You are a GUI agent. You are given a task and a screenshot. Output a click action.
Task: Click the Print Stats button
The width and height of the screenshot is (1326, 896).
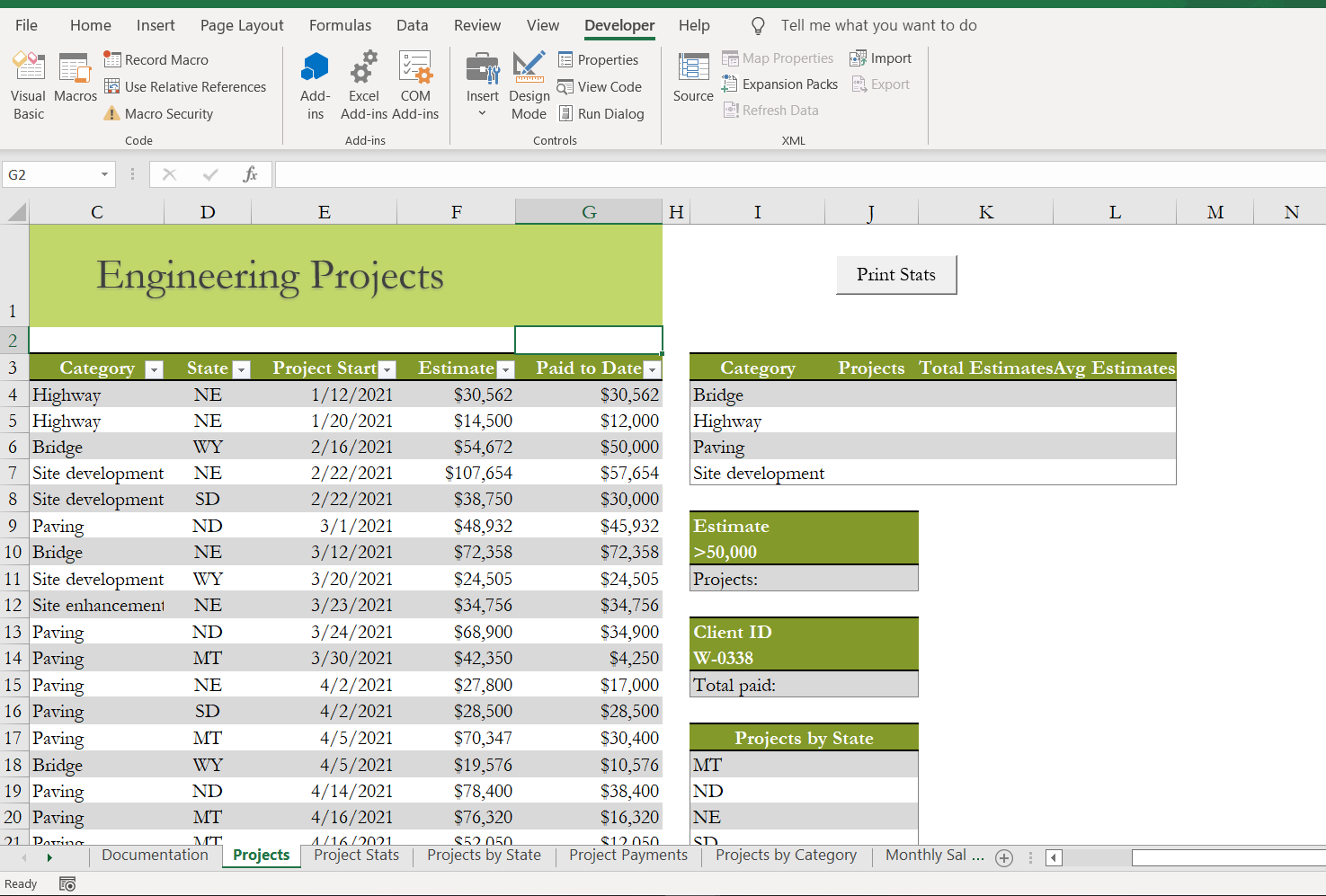[896, 275]
